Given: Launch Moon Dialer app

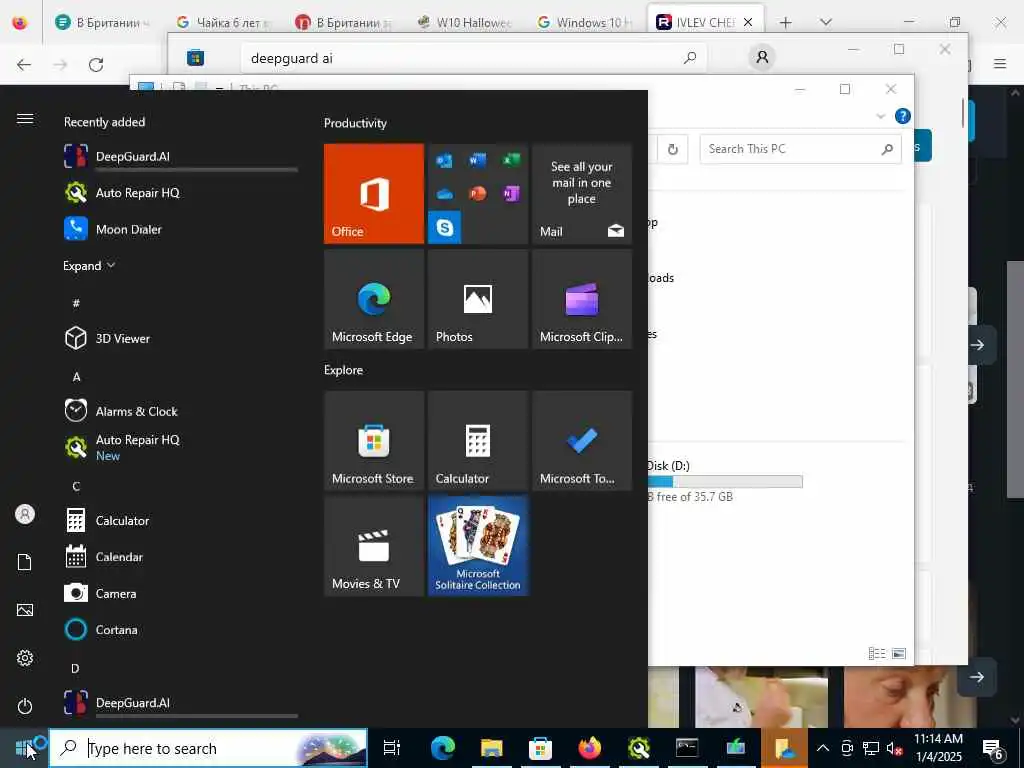Looking at the screenshot, I should 181,229.
